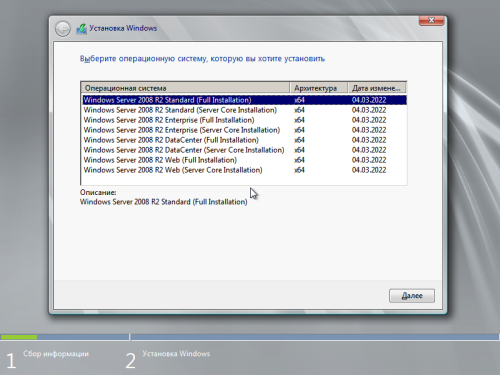Select Windows Server 2008 R2 Standard (Server Core Installation)

(244, 110)
